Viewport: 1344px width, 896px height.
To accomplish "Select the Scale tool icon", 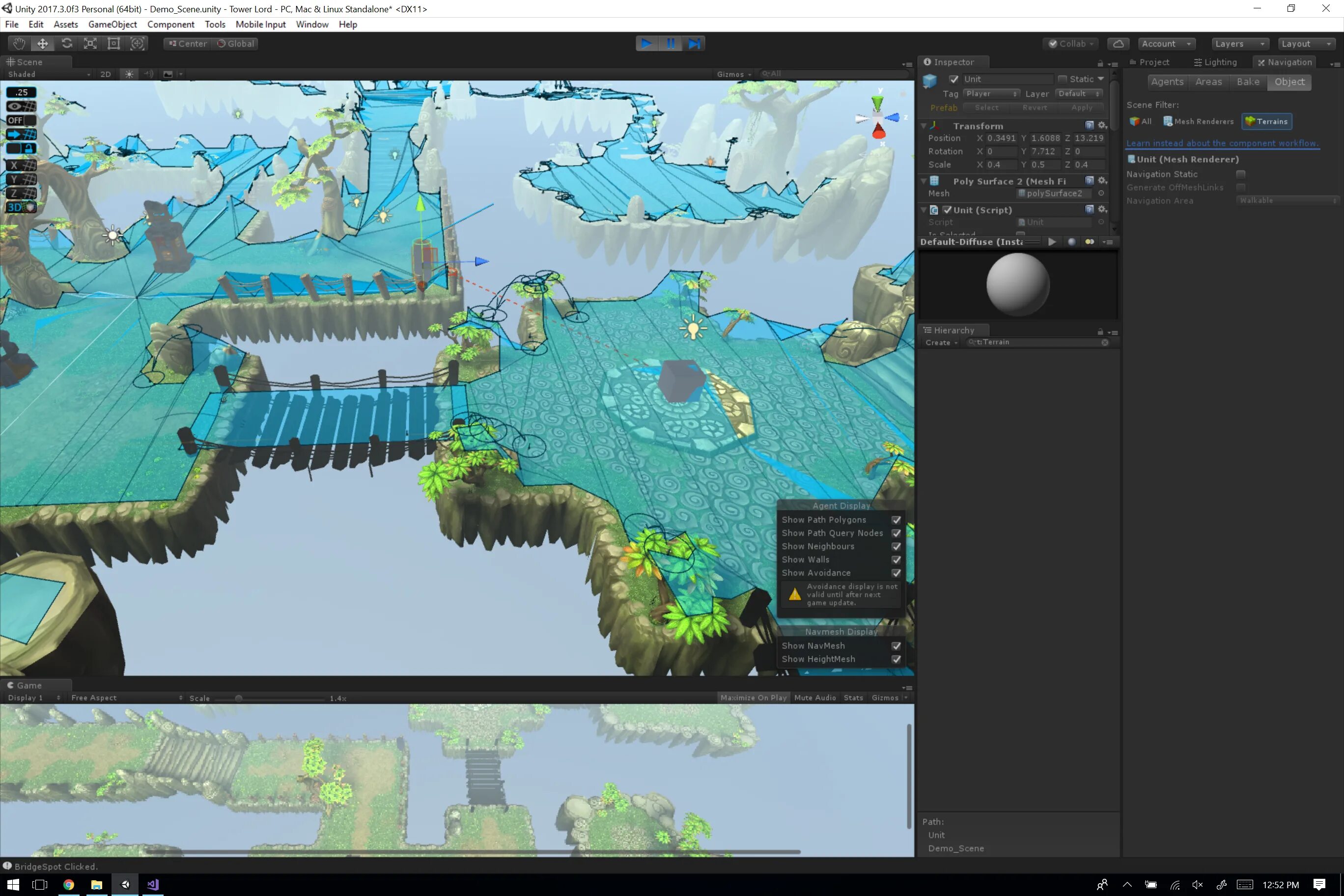I will click(90, 43).
